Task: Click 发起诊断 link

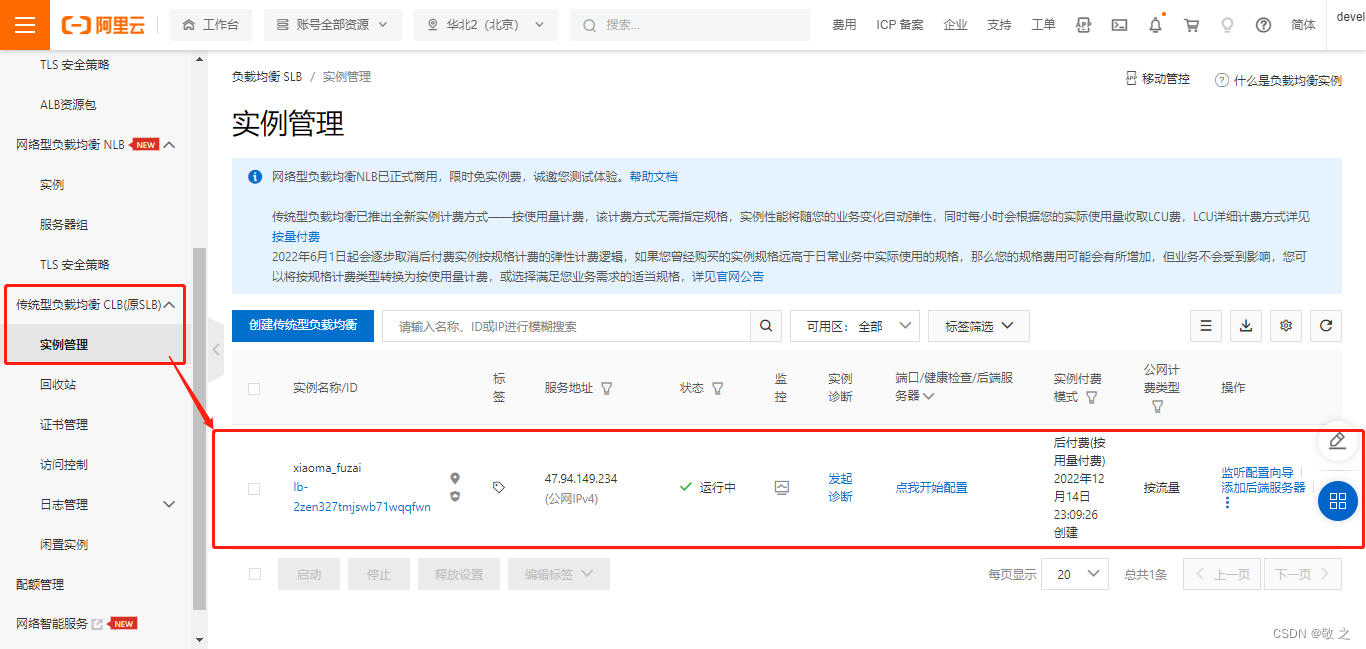Action: pos(840,488)
